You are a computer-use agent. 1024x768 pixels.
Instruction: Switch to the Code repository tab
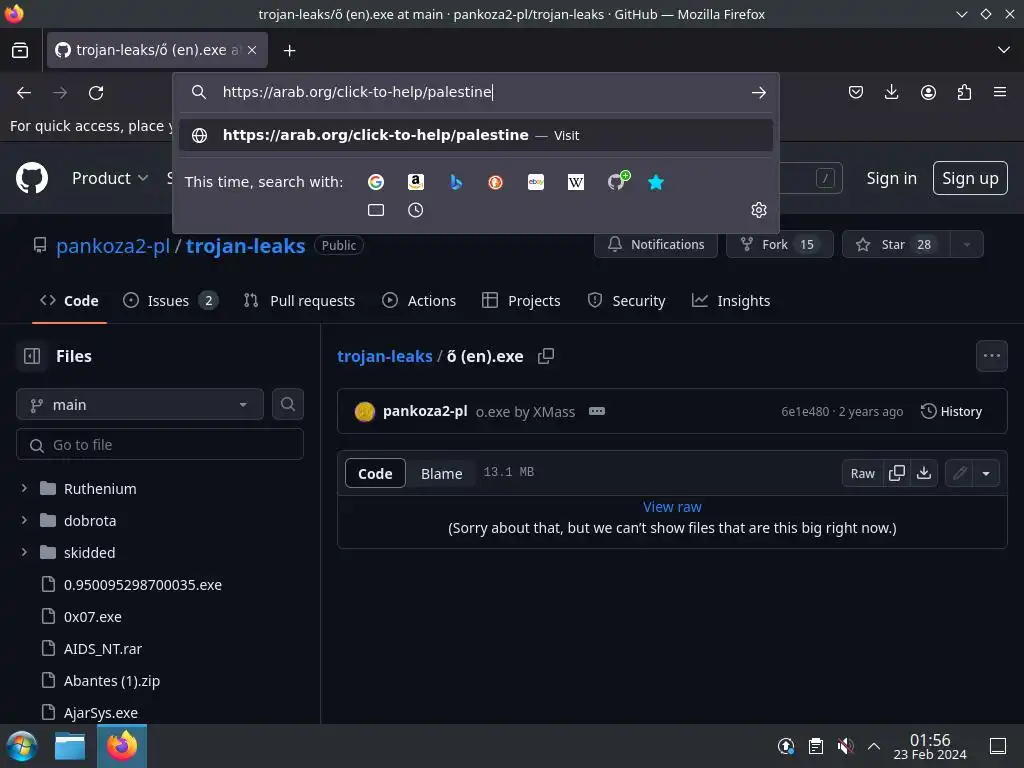click(69, 301)
